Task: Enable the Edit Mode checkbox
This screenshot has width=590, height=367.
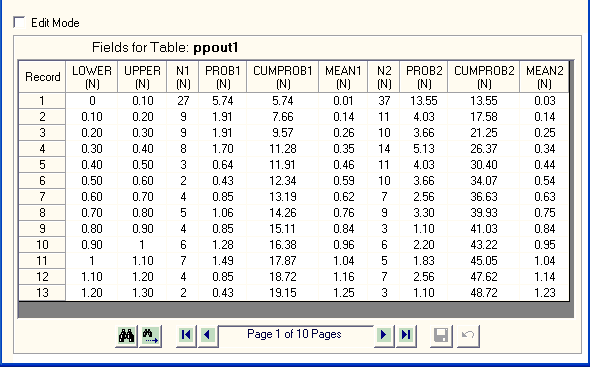Action: point(19,22)
